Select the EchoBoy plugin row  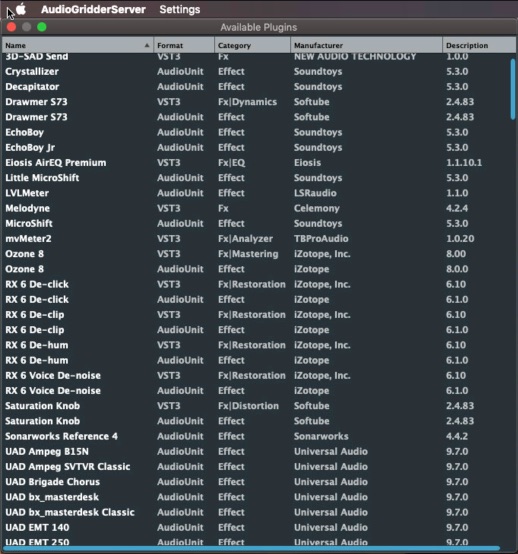click(x=256, y=132)
